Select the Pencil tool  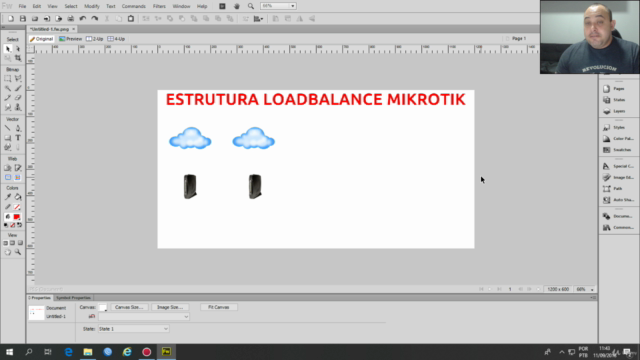pyautogui.click(x=8, y=98)
